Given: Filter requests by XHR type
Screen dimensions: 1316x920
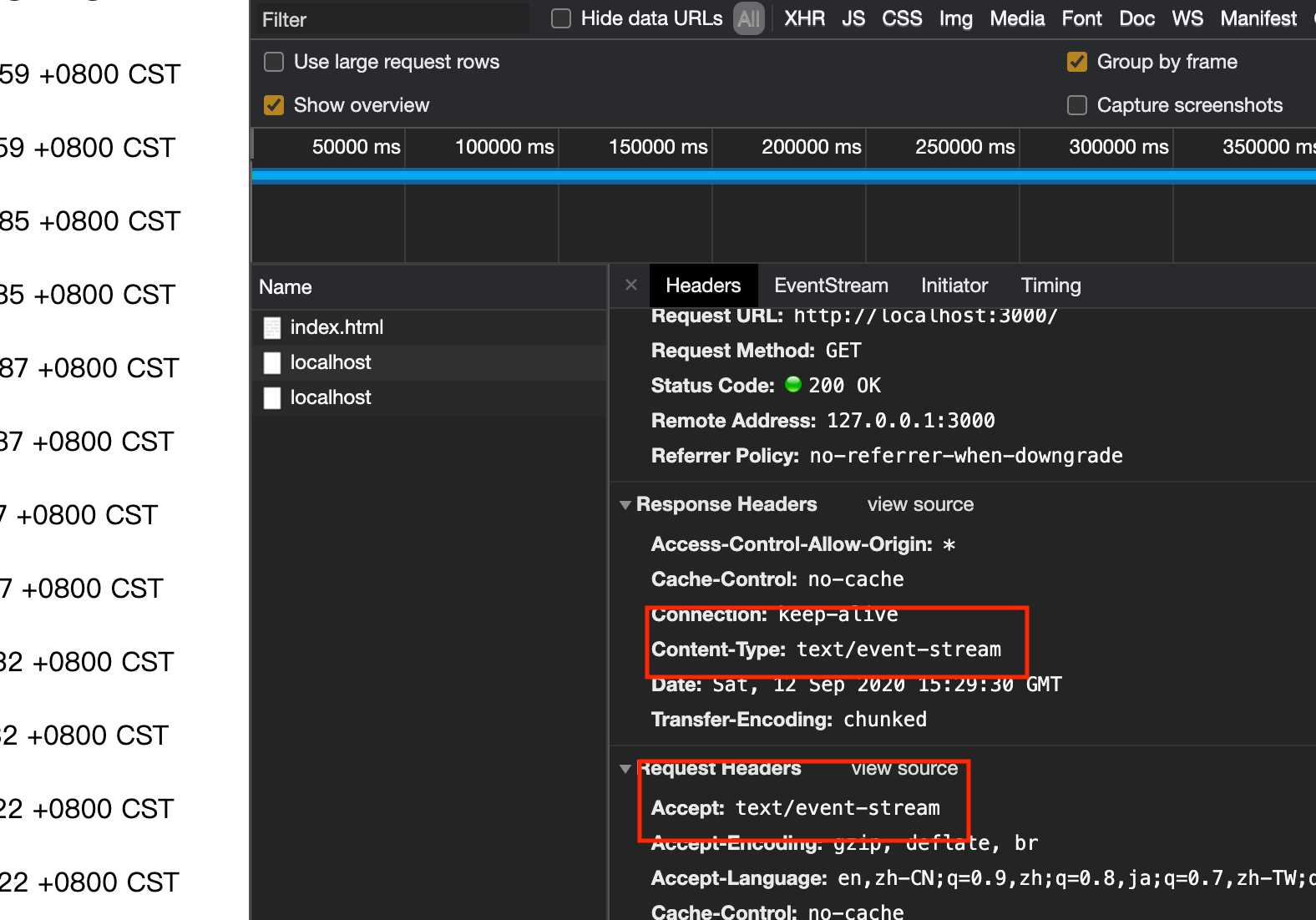Looking at the screenshot, I should 804,18.
